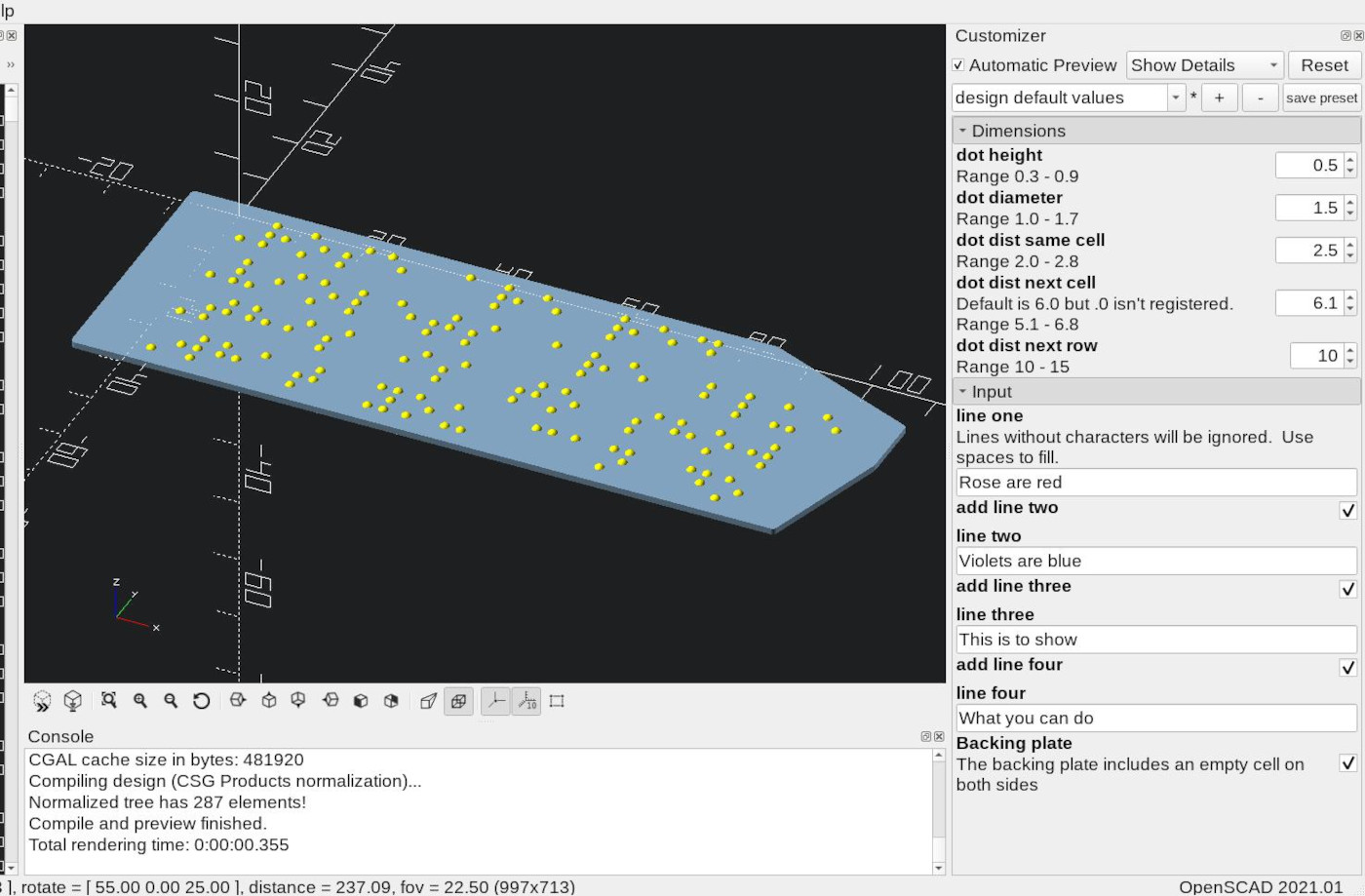Screen dimensions: 1365x896
Task: Zoom in using the plus magnifier icon
Action: coord(140,701)
